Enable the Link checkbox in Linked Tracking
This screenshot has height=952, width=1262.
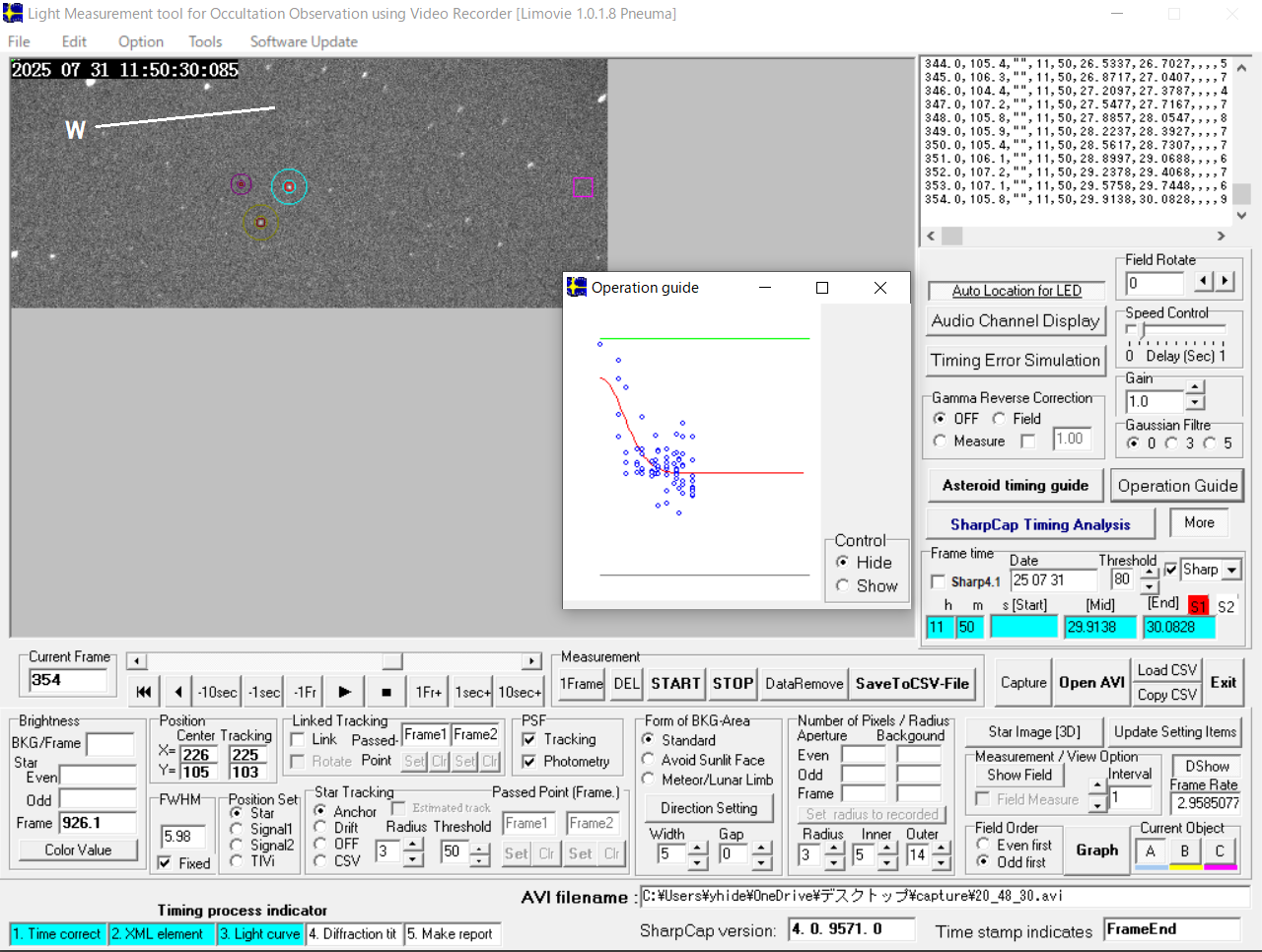tap(298, 739)
